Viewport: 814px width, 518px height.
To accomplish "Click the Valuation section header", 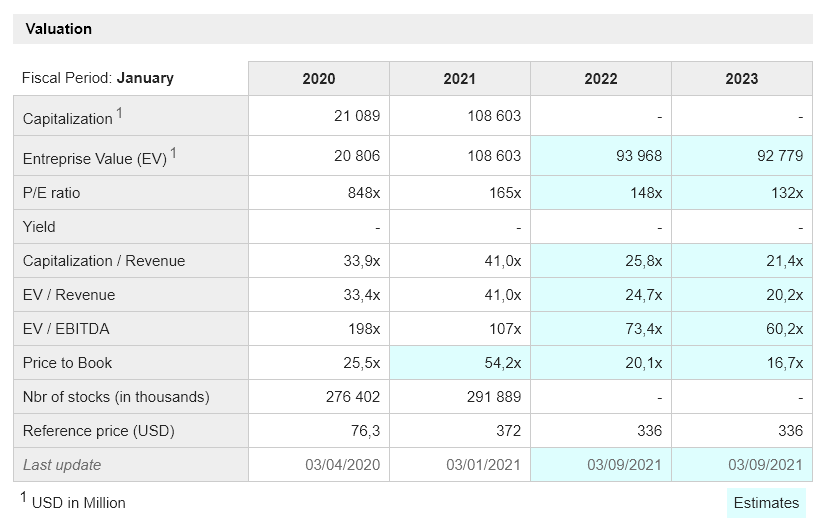I will 59,29.
